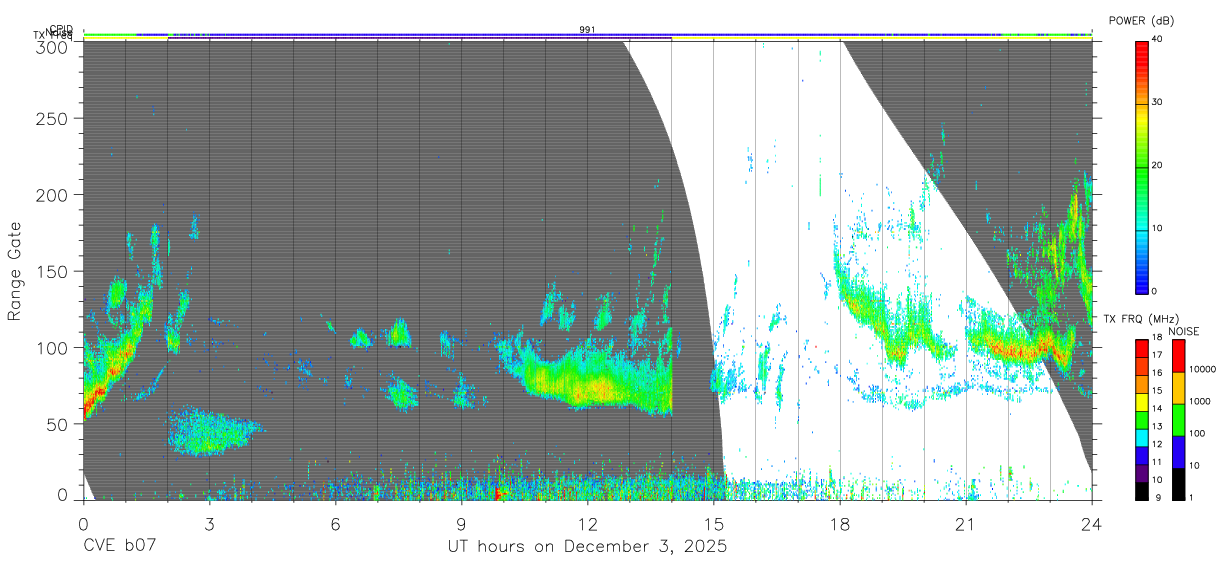Viewport: 1228px width, 567px height.
Task: Click the 250 tick on the Range Gate axis
Action: pos(54,118)
